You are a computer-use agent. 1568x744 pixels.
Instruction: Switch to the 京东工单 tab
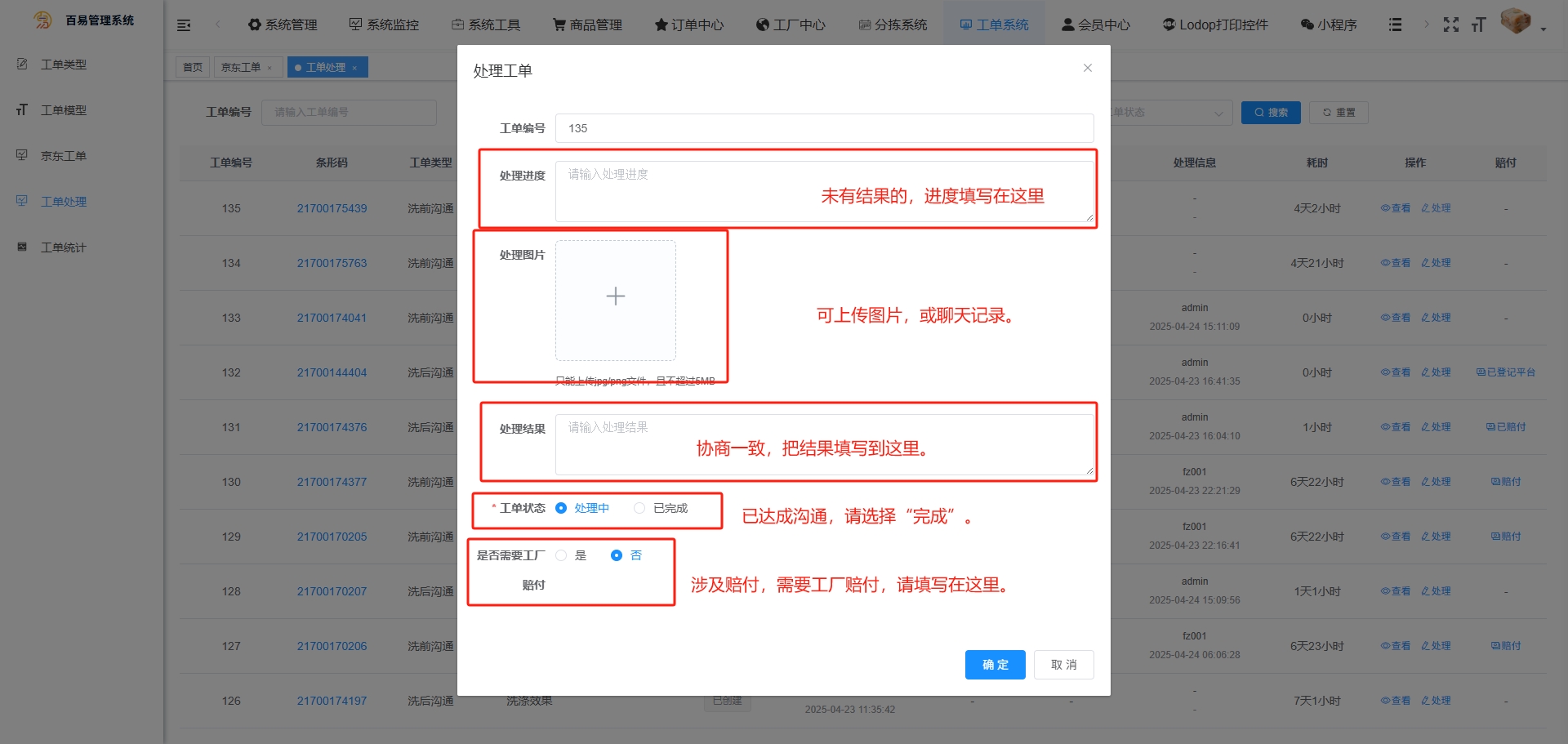click(241, 67)
